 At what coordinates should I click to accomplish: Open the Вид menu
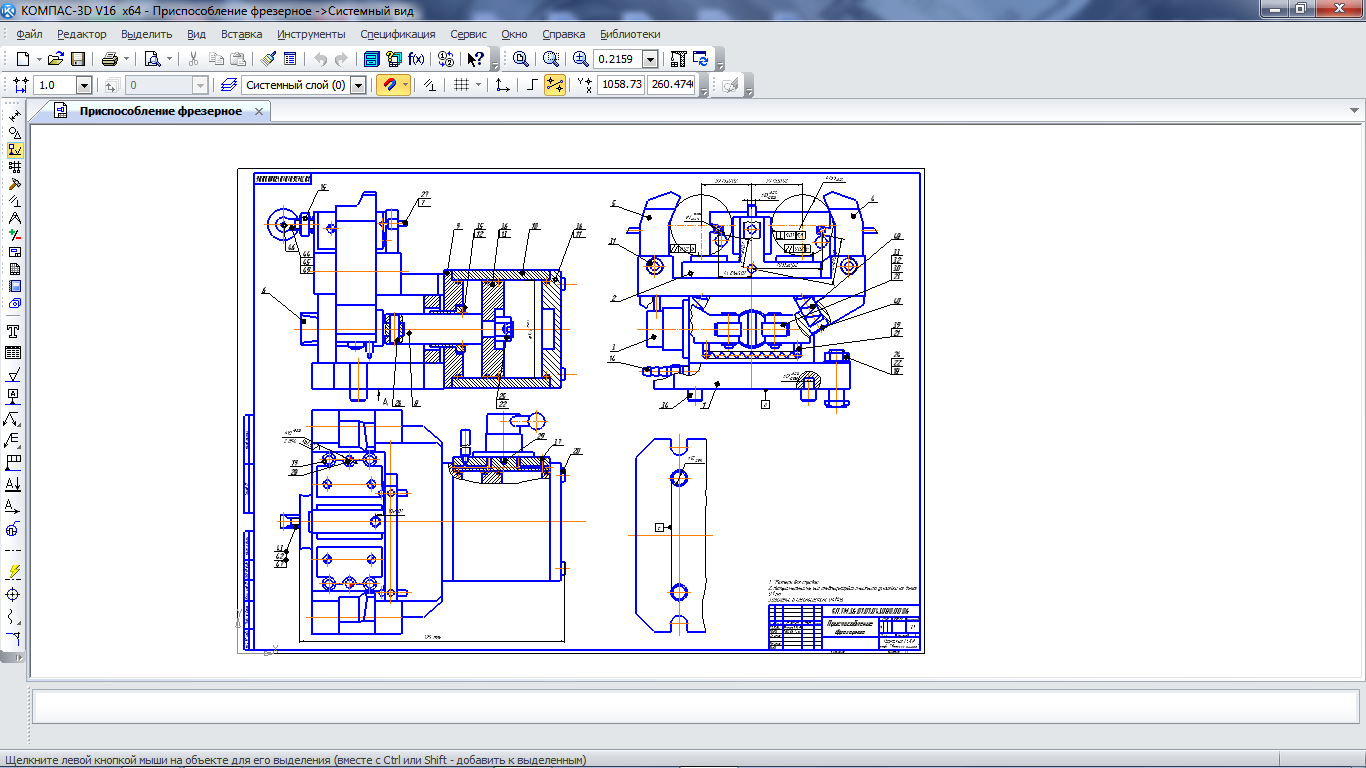(197, 34)
